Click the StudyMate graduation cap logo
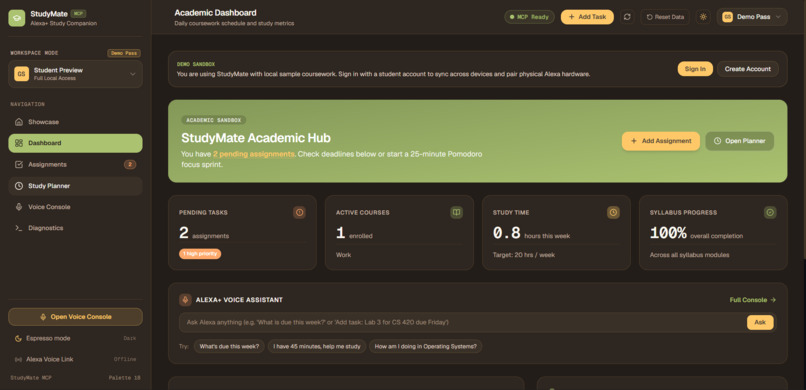This screenshot has height=390, width=806. (16, 18)
